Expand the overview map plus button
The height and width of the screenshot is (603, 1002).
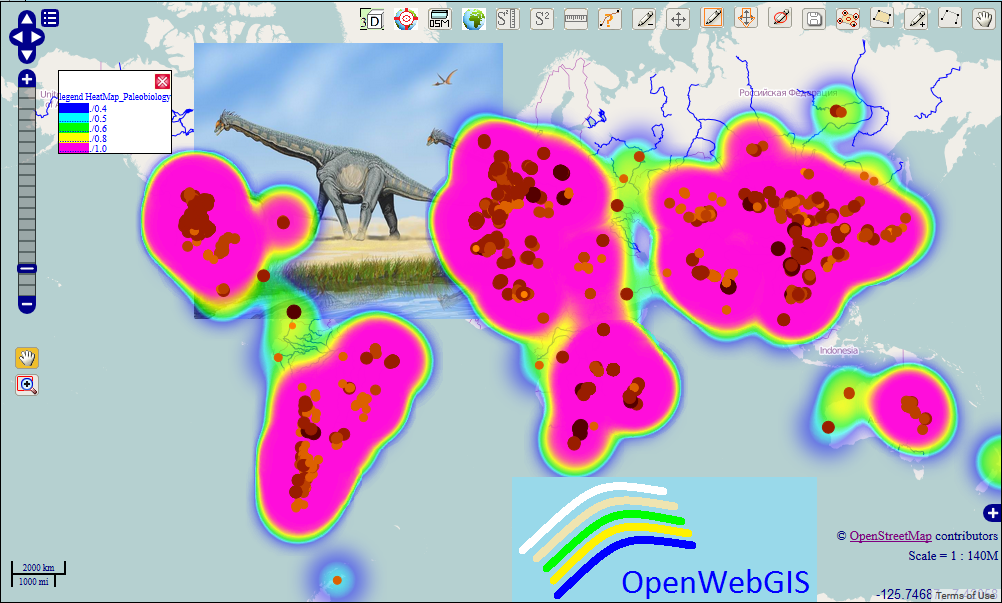tap(992, 513)
